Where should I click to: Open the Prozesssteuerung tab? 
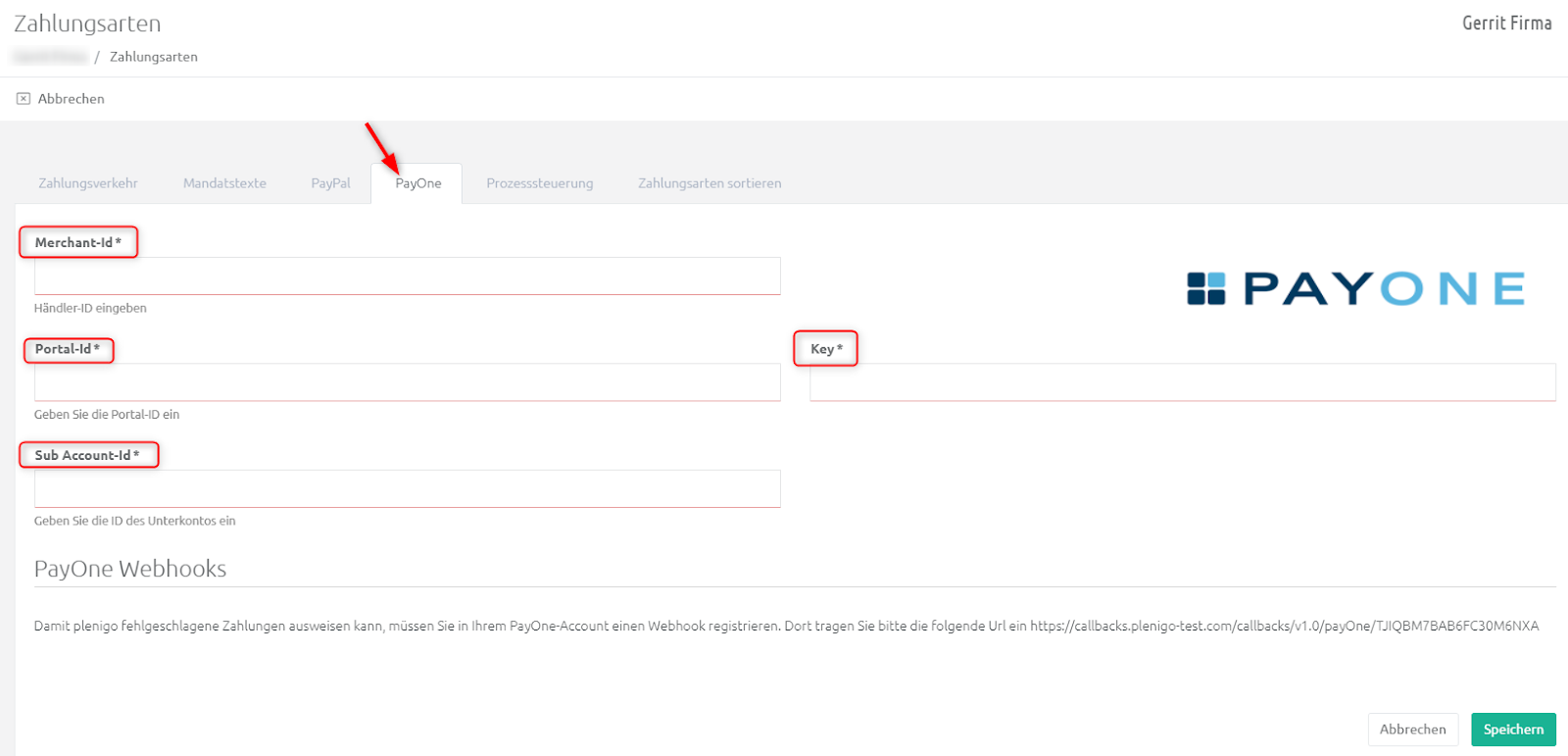(x=540, y=183)
